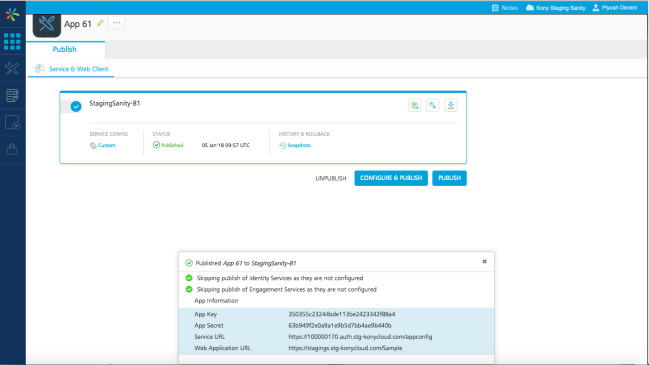
Task: Click the StagingSanity-81 environment name
Action: pyautogui.click(x=115, y=103)
